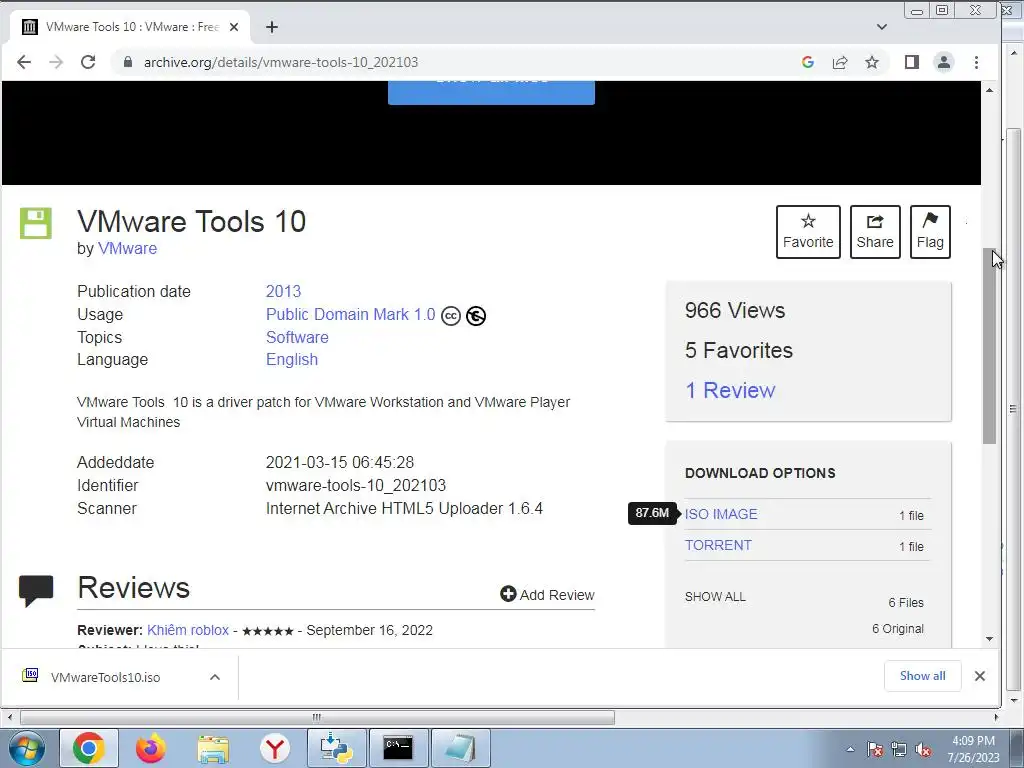Image resolution: width=1024 pixels, height=768 pixels.
Task: Open the Software topic link
Action: [x=297, y=337]
